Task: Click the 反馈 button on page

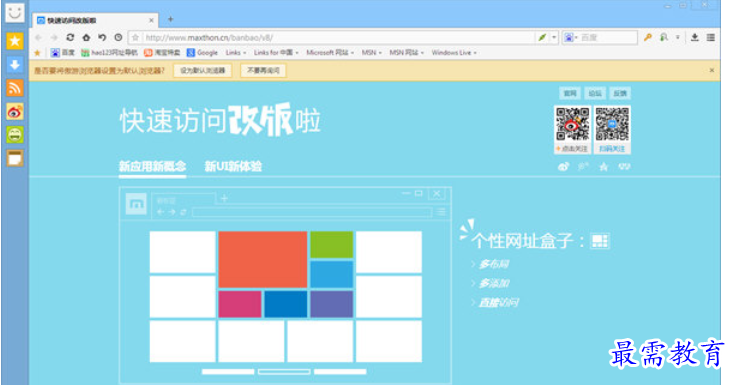Action: pos(620,93)
